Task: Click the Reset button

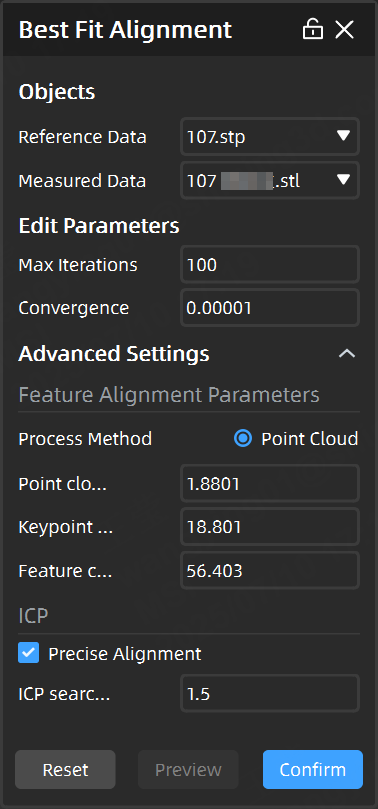Action: (x=65, y=770)
